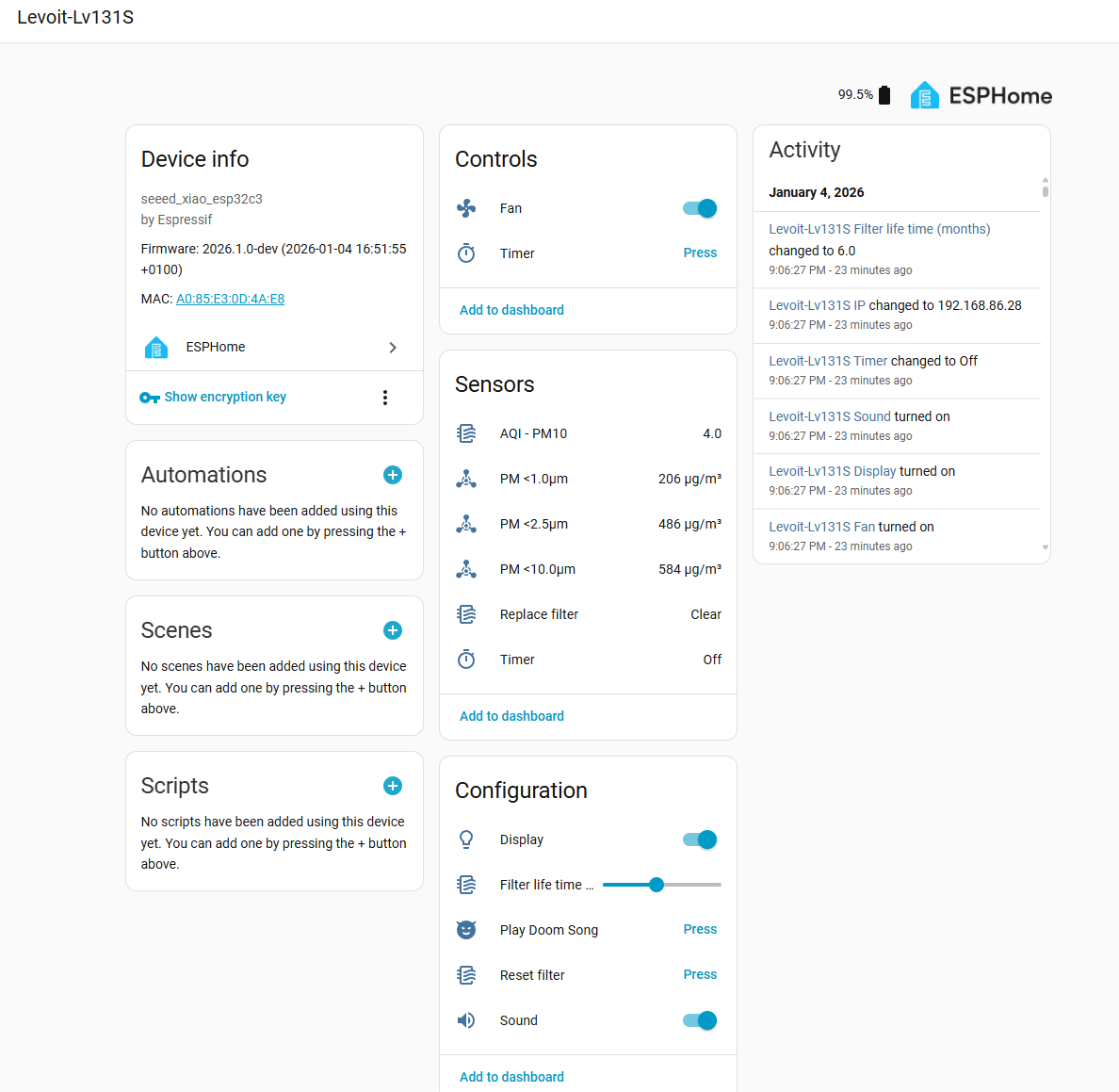The width and height of the screenshot is (1119, 1092).
Task: Click the Activity scrollbar down arrow
Action: pos(1045,547)
